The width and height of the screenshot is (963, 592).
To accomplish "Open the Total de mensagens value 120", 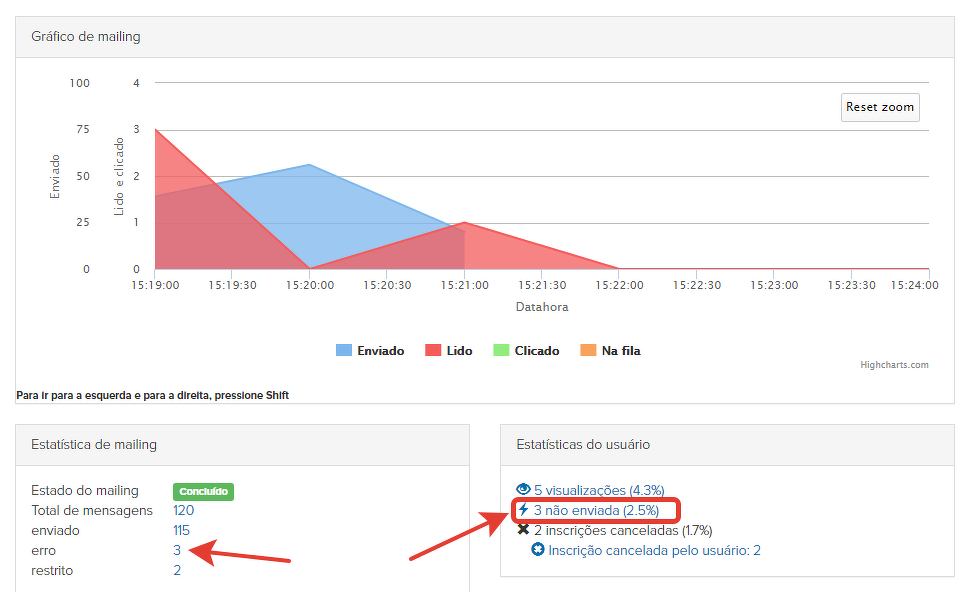I will 183,510.
